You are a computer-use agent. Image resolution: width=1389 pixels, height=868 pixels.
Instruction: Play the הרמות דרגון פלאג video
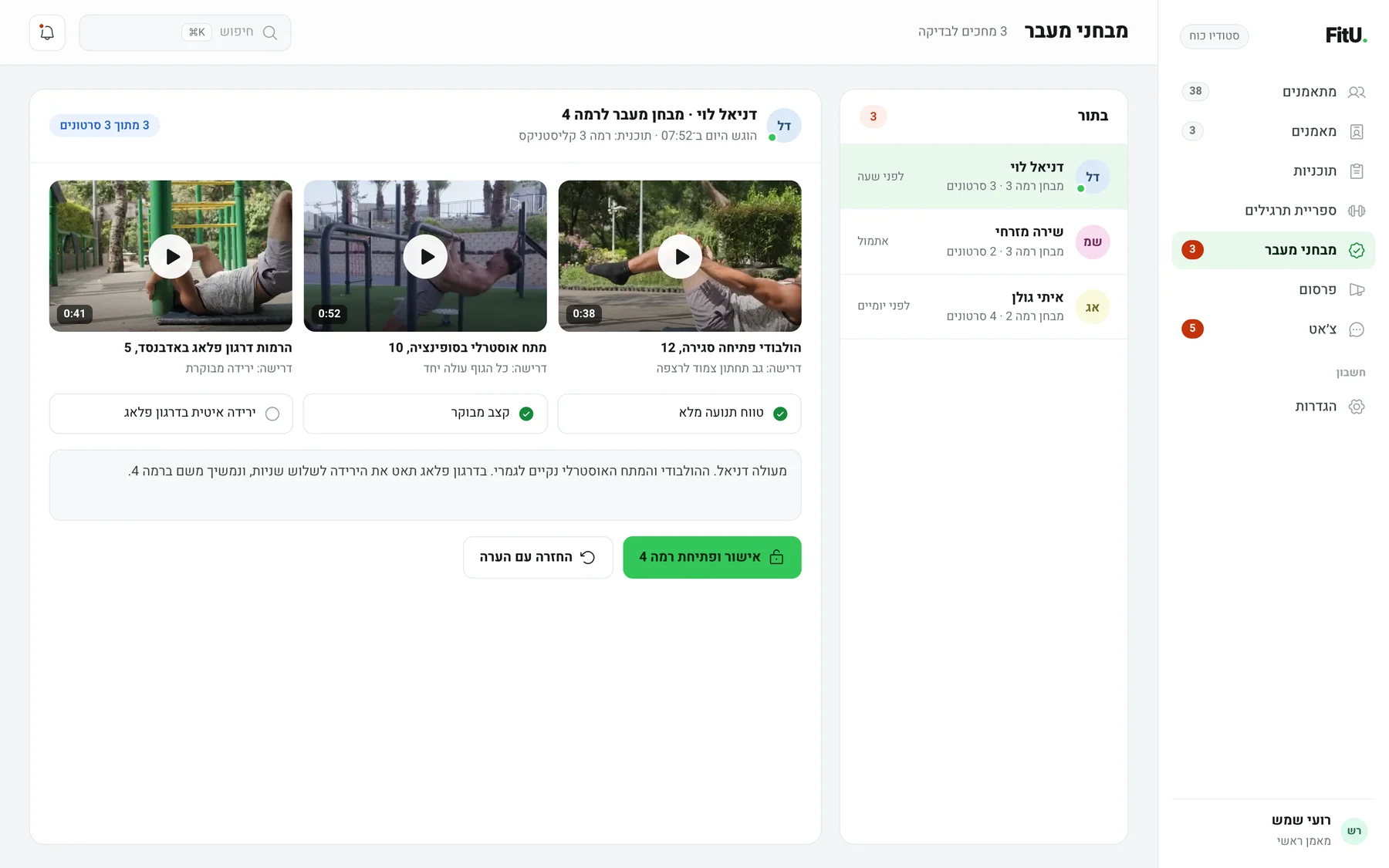coord(171,256)
